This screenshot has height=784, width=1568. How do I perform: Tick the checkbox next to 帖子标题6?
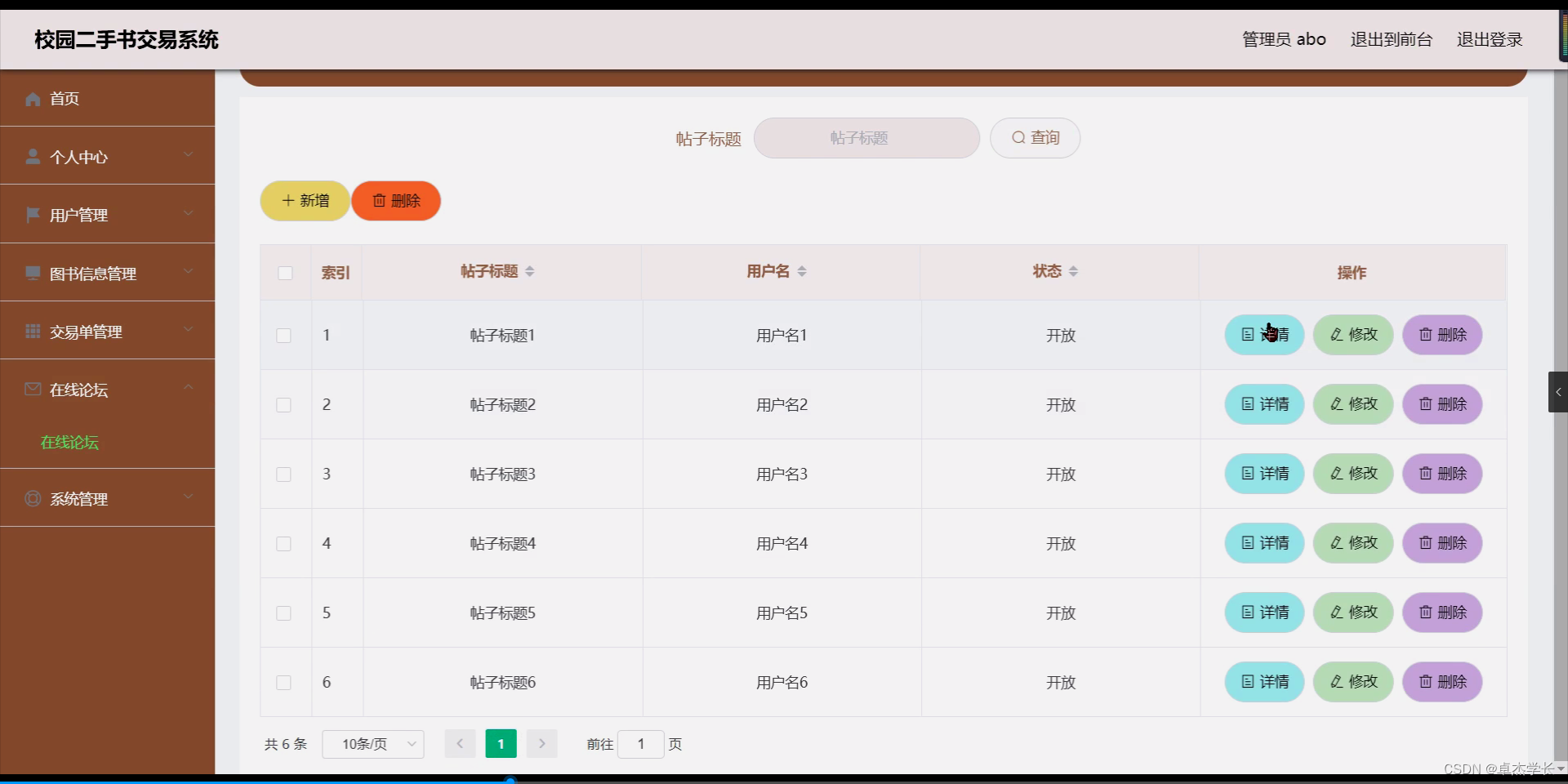point(283,683)
